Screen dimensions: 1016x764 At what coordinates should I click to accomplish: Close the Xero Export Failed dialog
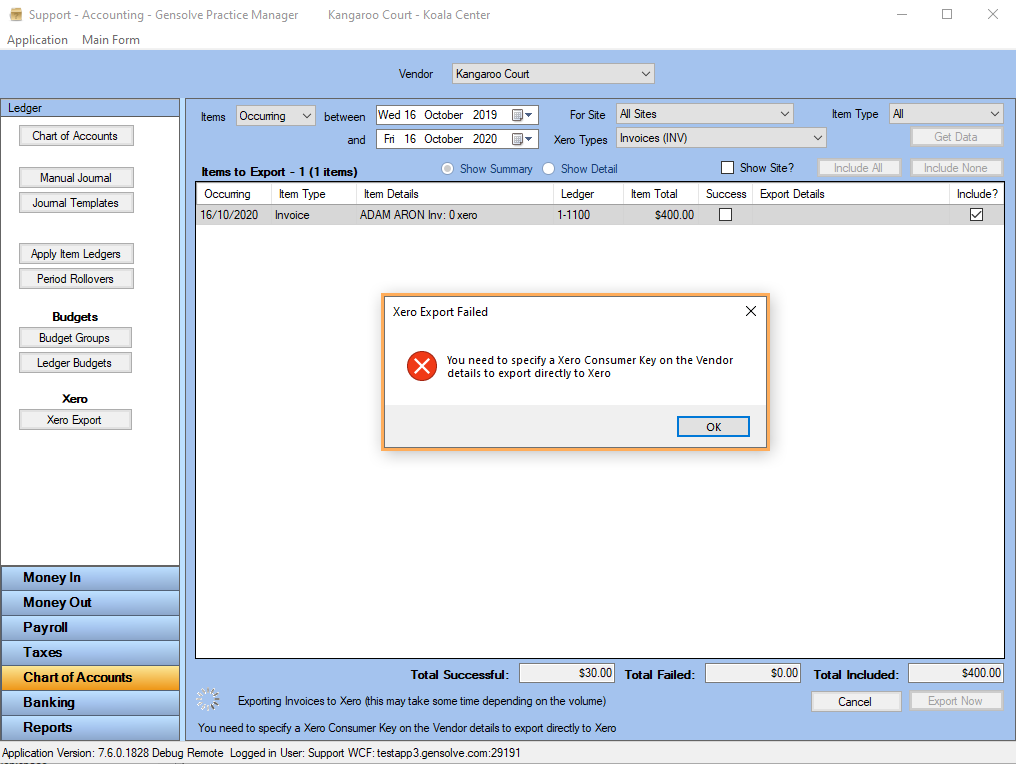click(750, 312)
